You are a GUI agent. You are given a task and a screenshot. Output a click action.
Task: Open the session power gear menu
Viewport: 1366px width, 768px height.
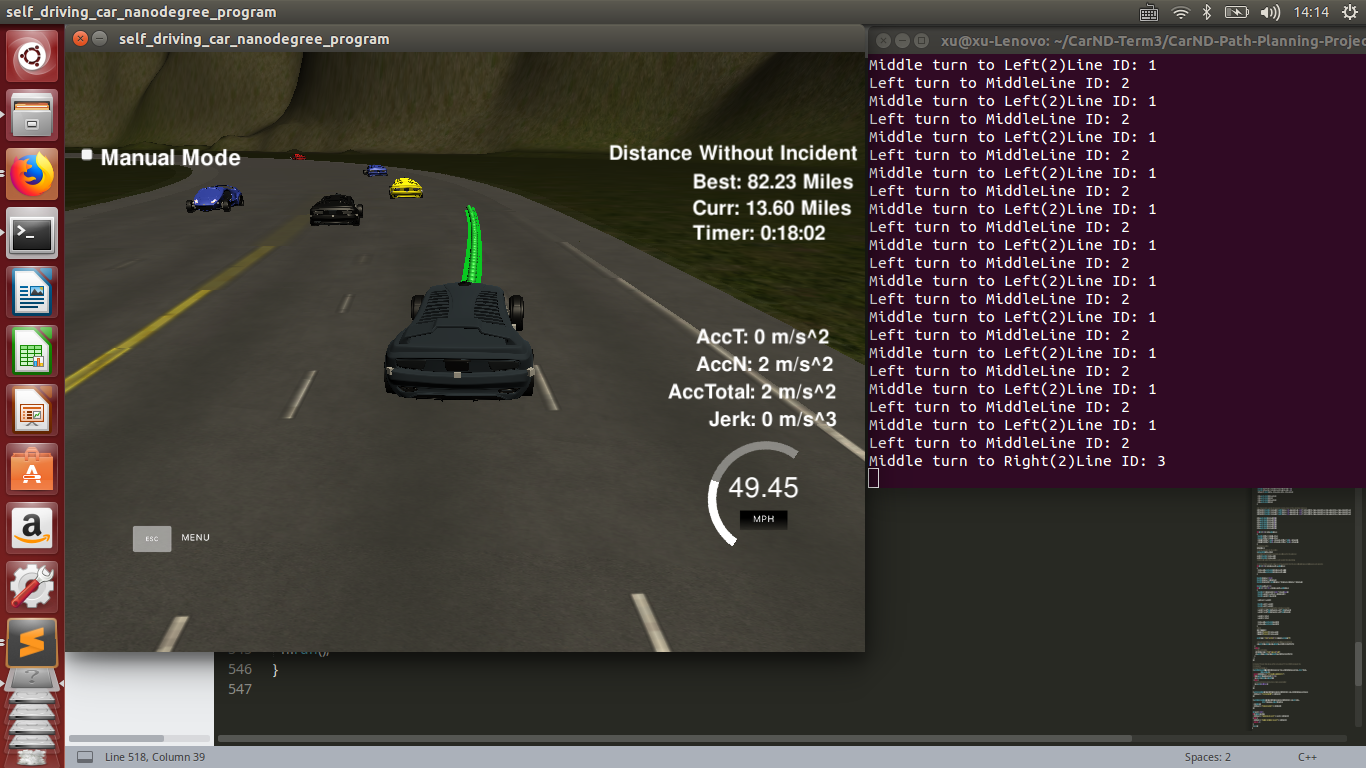pyautogui.click(x=1349, y=12)
